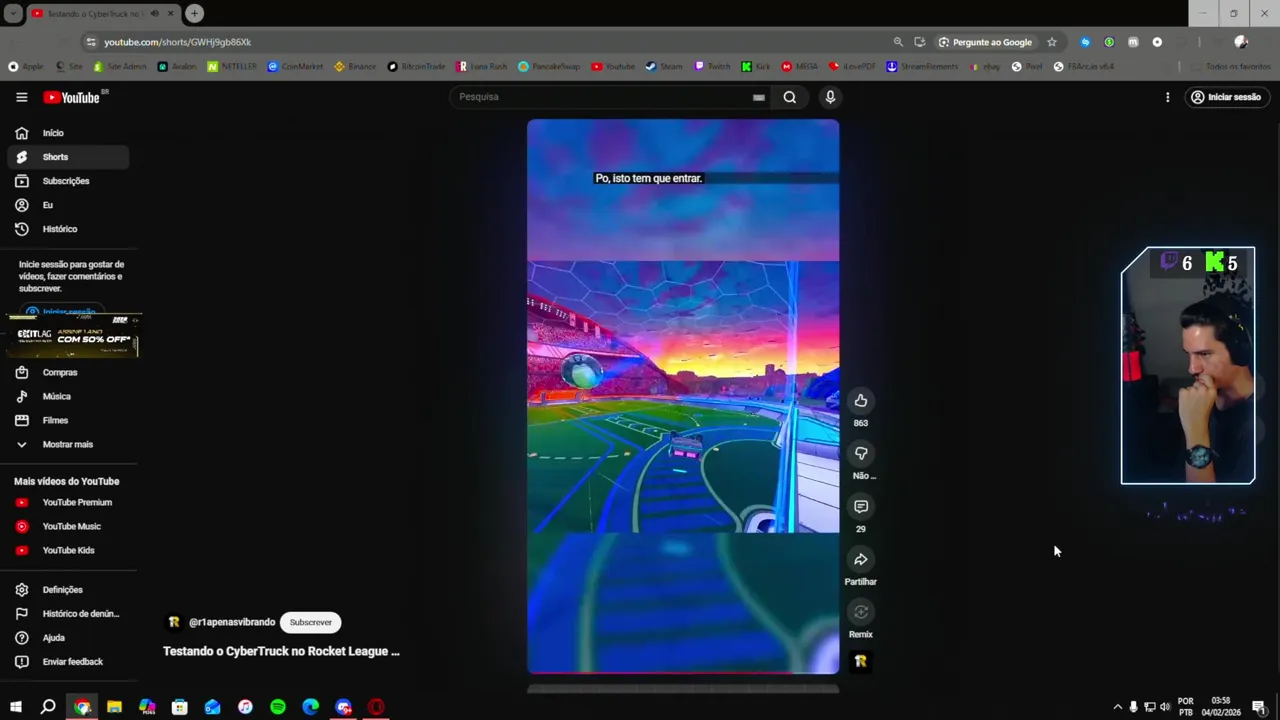Open the notifications center icon
This screenshot has height=720, width=1280.
(x=1259, y=707)
